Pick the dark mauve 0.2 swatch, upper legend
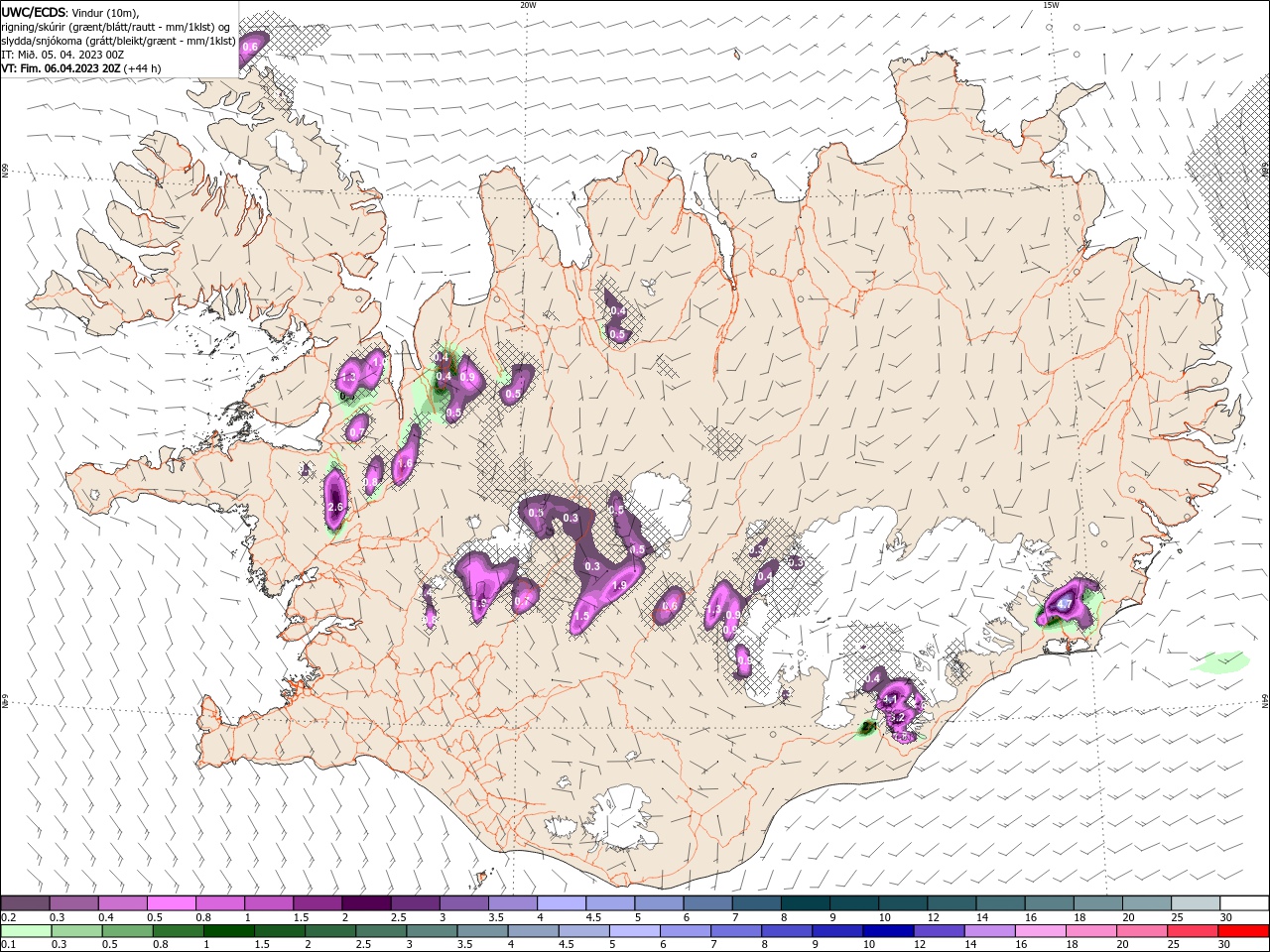 tap(26, 903)
